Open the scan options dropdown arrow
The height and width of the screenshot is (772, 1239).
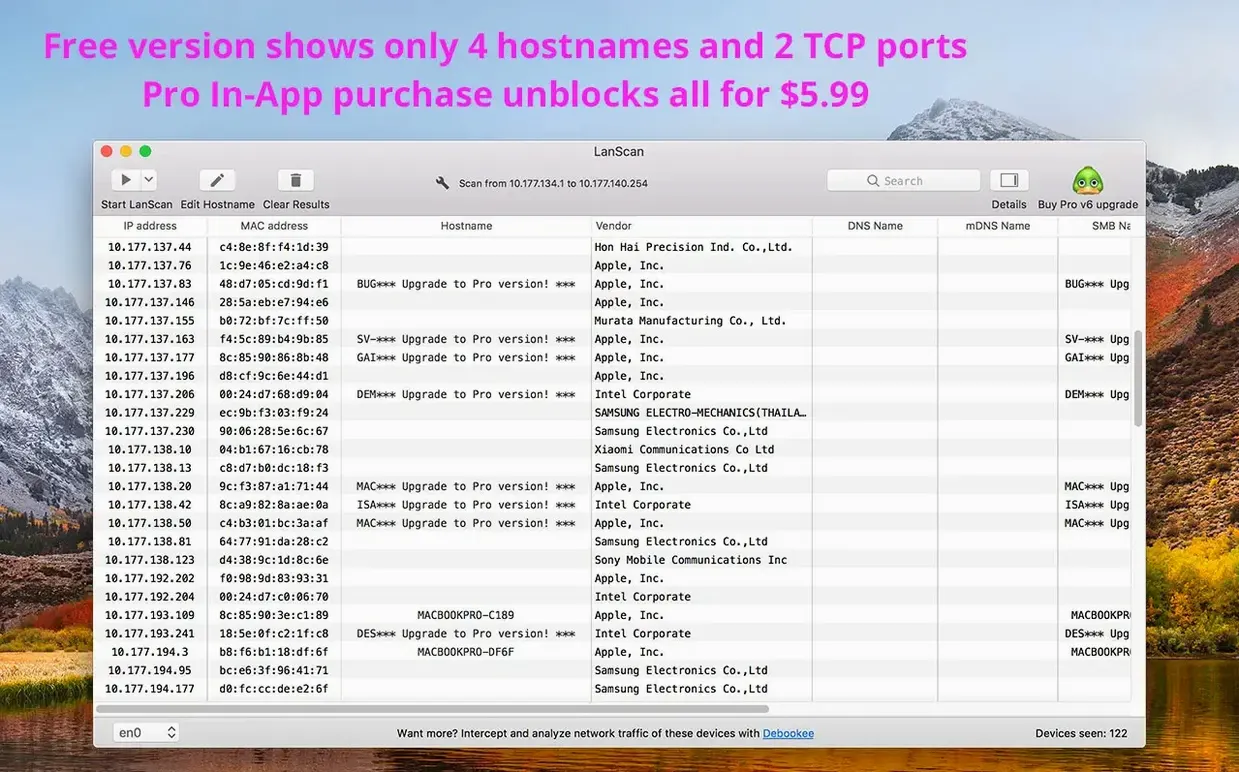(148, 180)
